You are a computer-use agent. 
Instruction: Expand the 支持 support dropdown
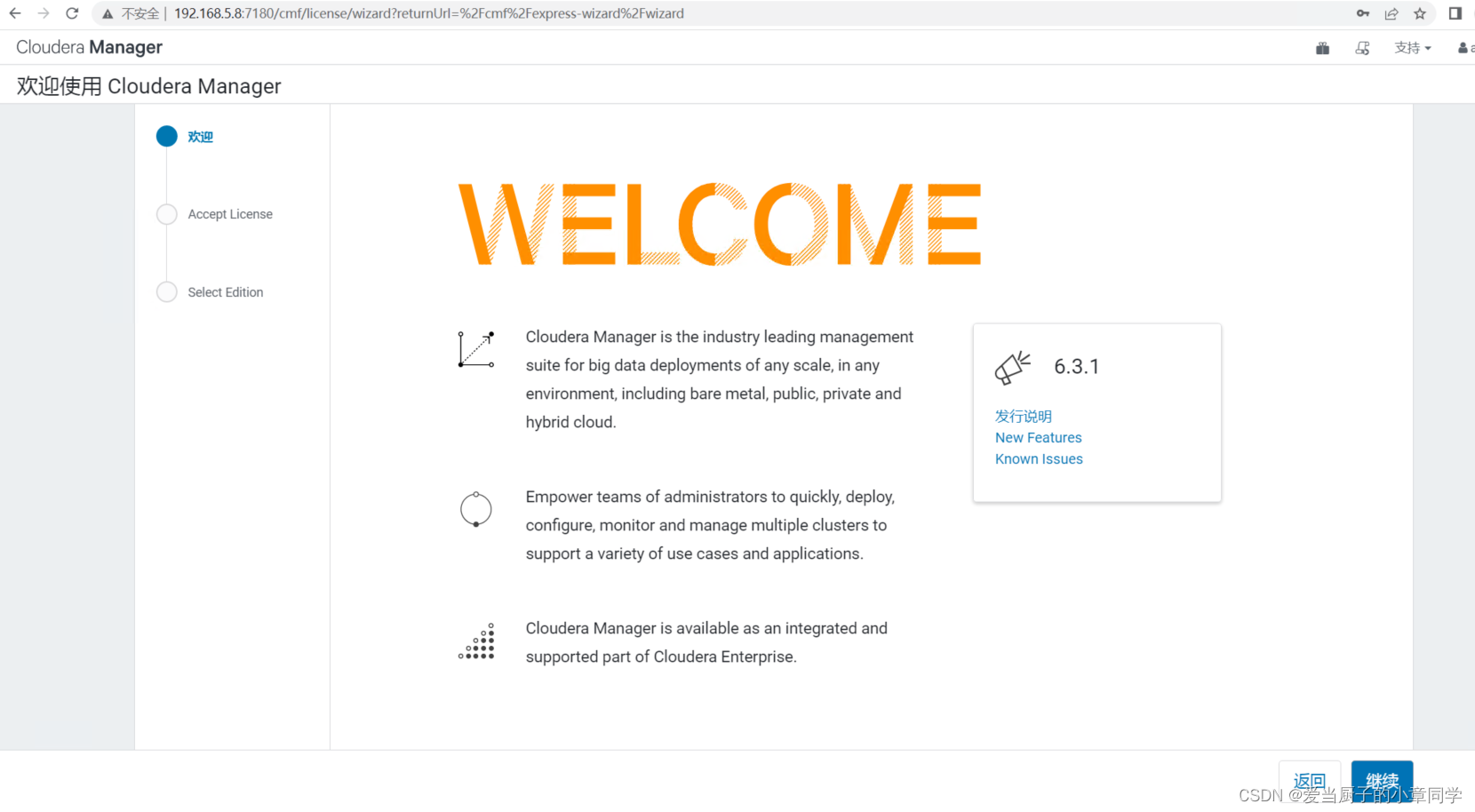pyautogui.click(x=1412, y=48)
